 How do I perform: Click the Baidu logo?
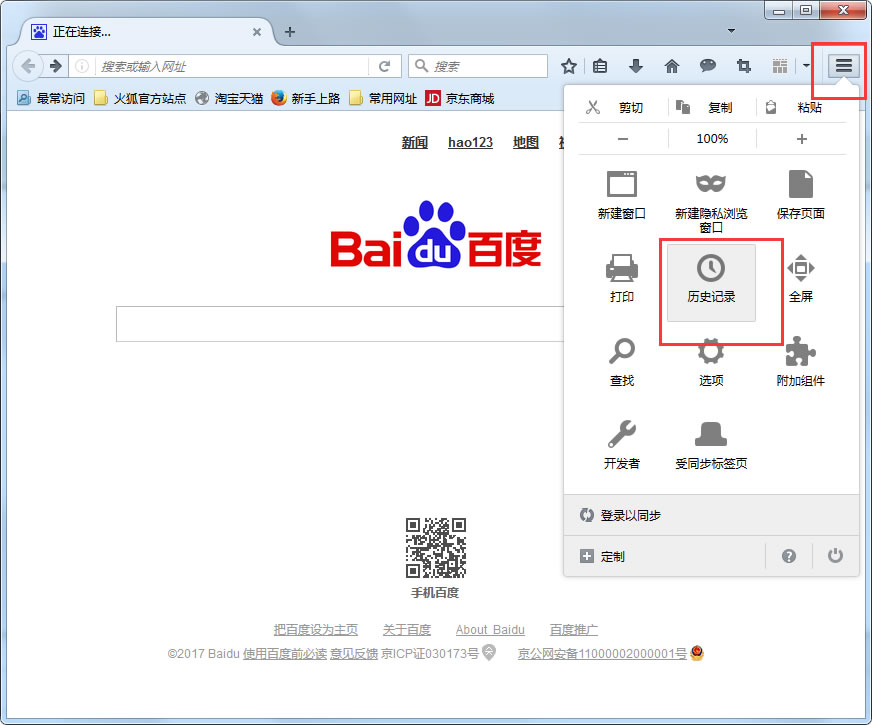click(x=436, y=235)
